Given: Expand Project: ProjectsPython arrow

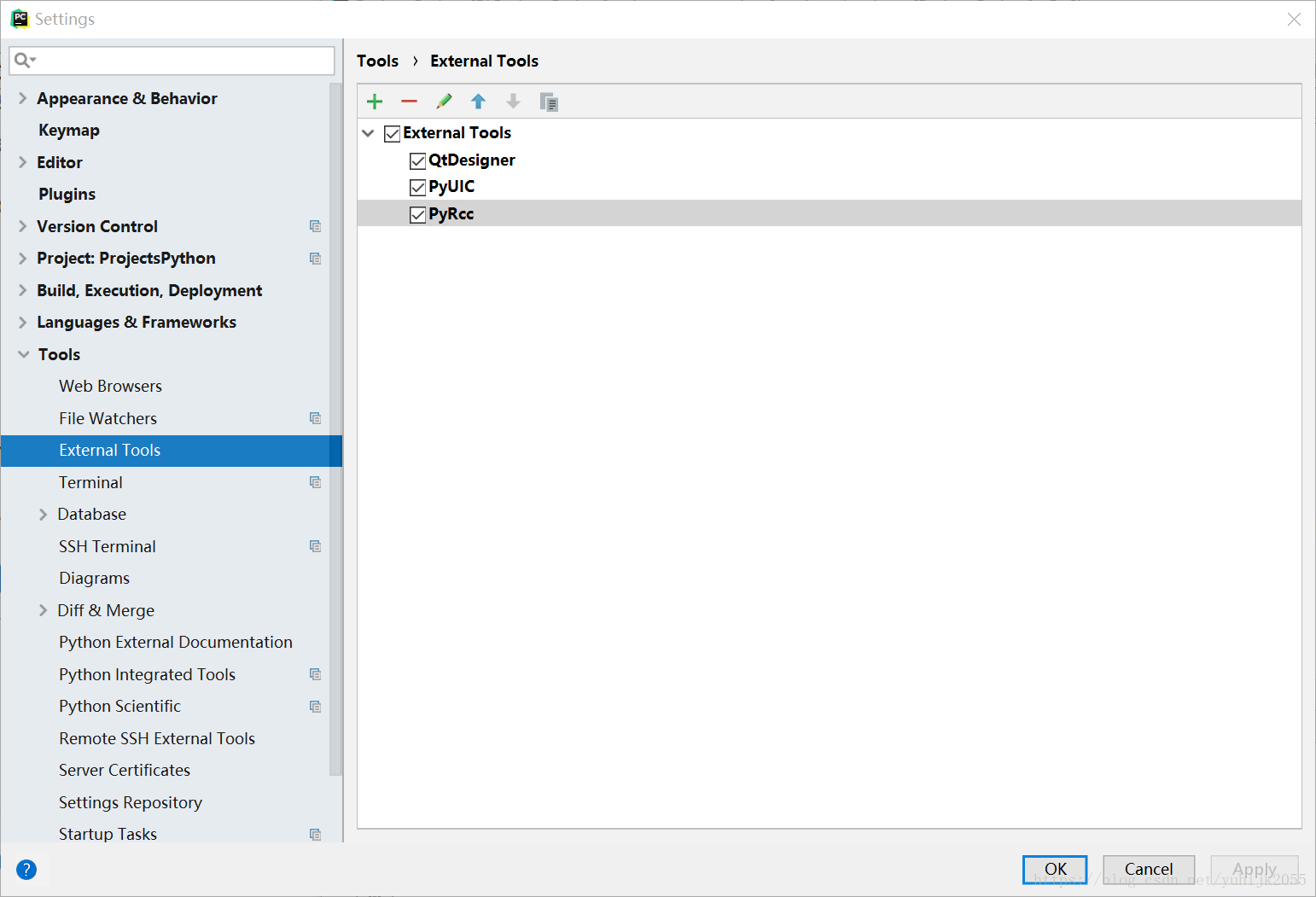Looking at the screenshot, I should pos(23,258).
